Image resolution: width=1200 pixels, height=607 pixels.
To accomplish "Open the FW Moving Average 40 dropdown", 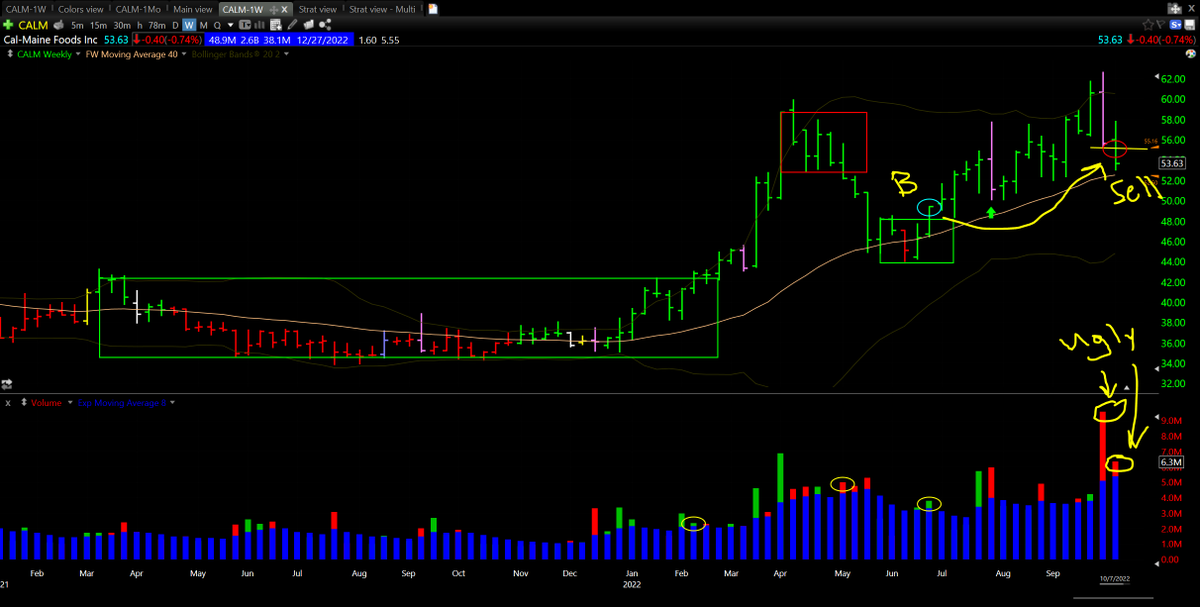I will point(184,54).
